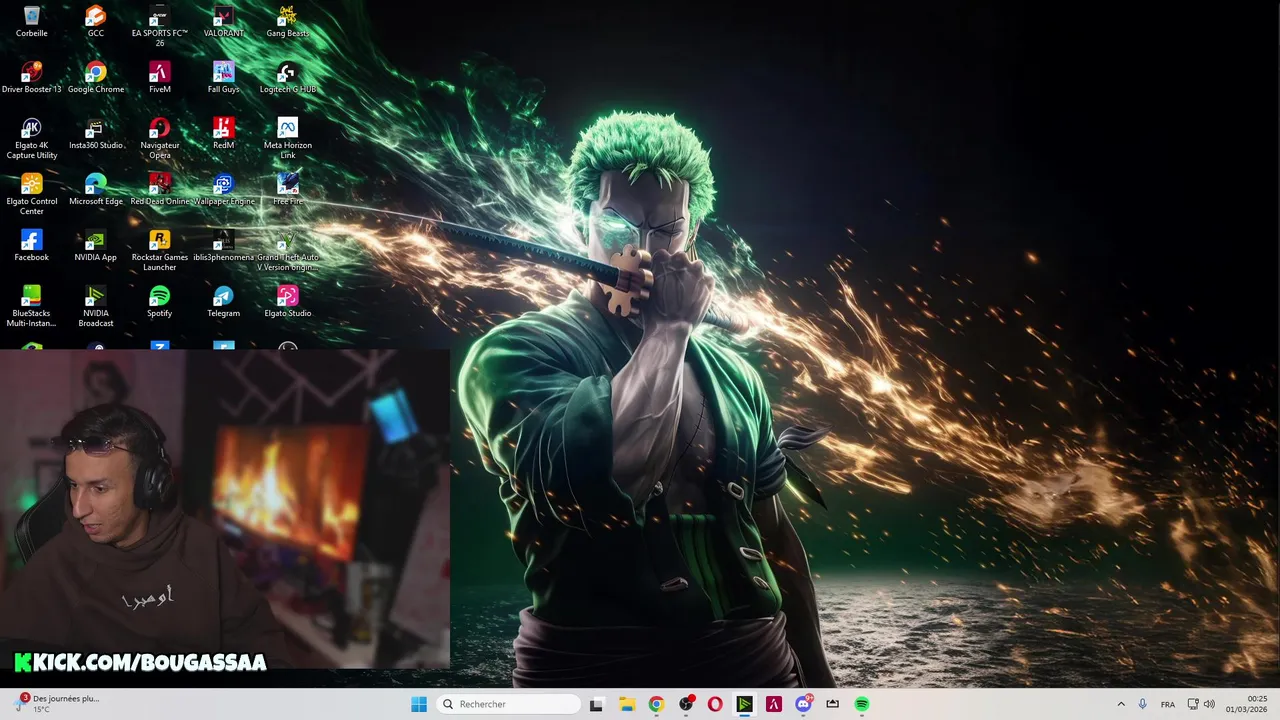This screenshot has width=1280, height=720.
Task: Launch Grand Theft Auto V shortcut
Action: [x=287, y=250]
